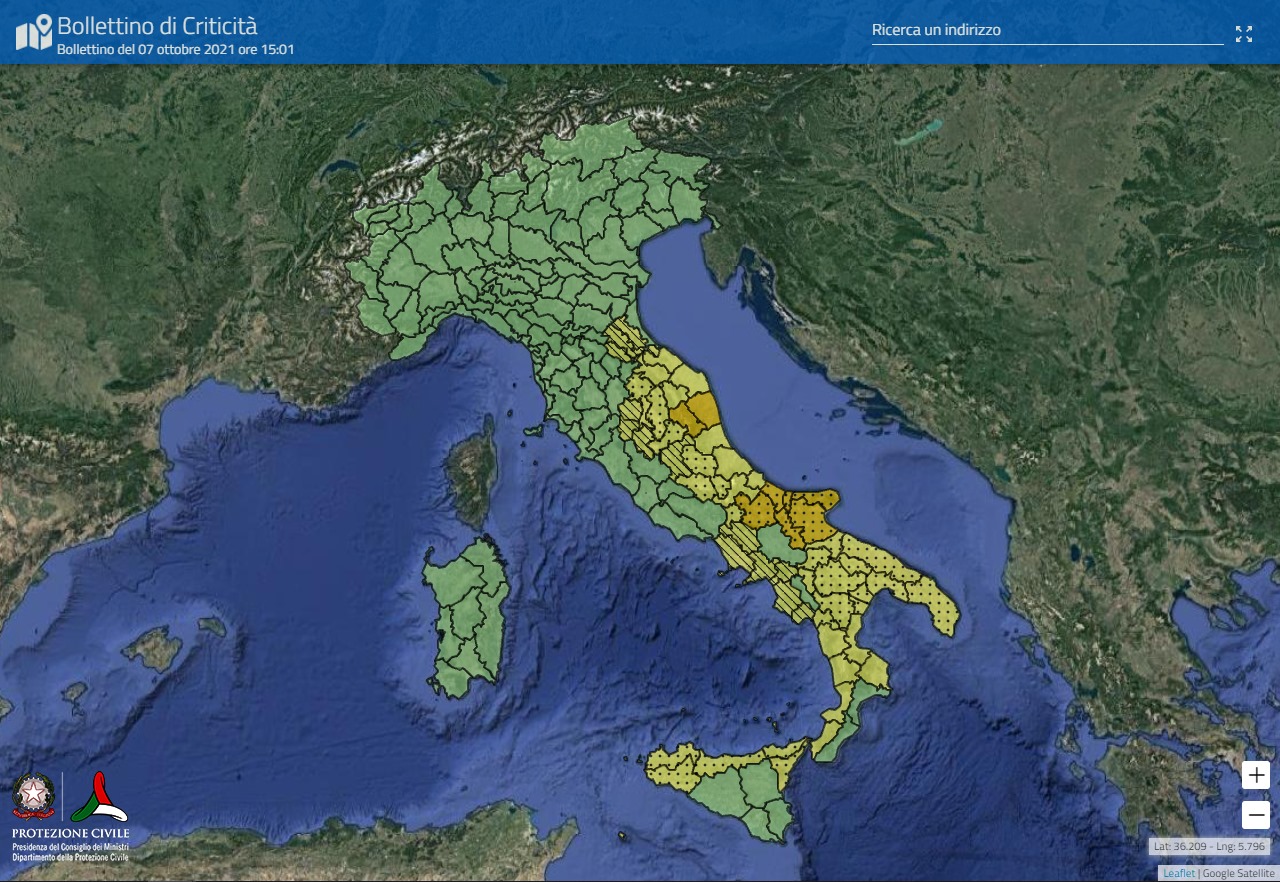Click the Italian Republic emblem logo
This screenshot has height=882, width=1280.
click(33, 796)
